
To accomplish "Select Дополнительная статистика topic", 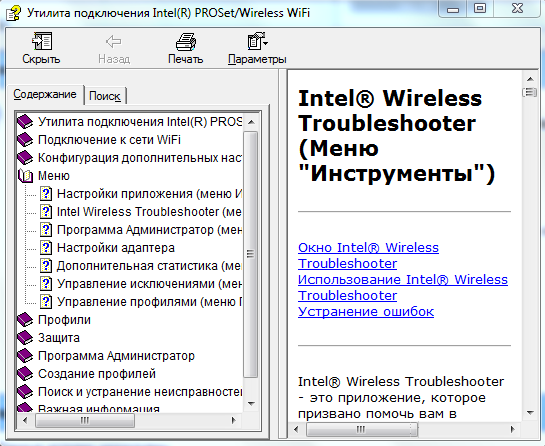I will pyautogui.click(x=149, y=266).
